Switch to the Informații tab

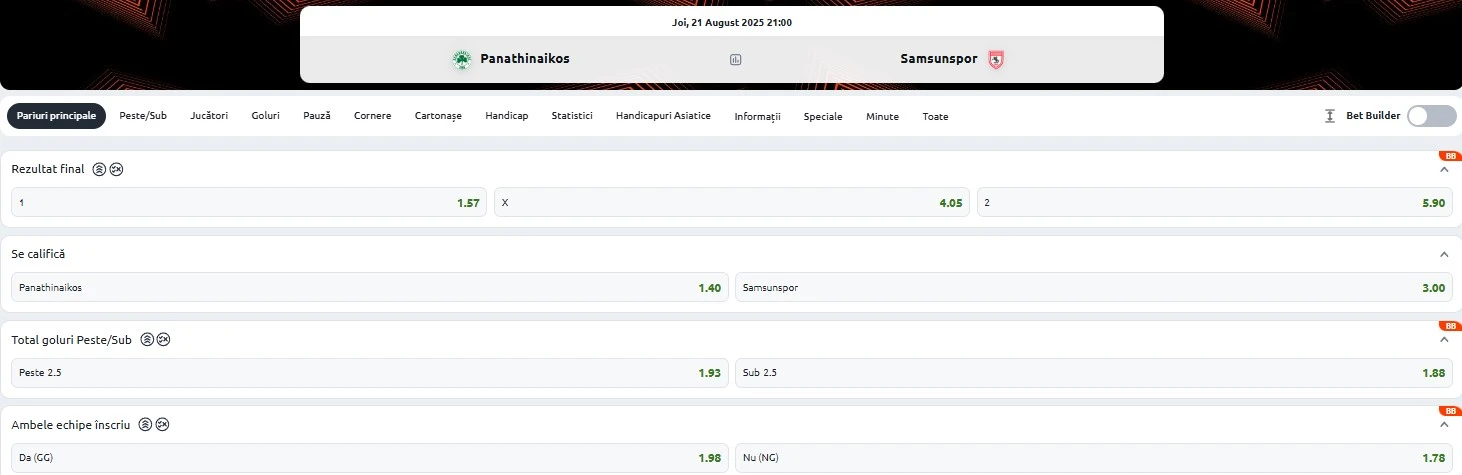click(x=757, y=117)
